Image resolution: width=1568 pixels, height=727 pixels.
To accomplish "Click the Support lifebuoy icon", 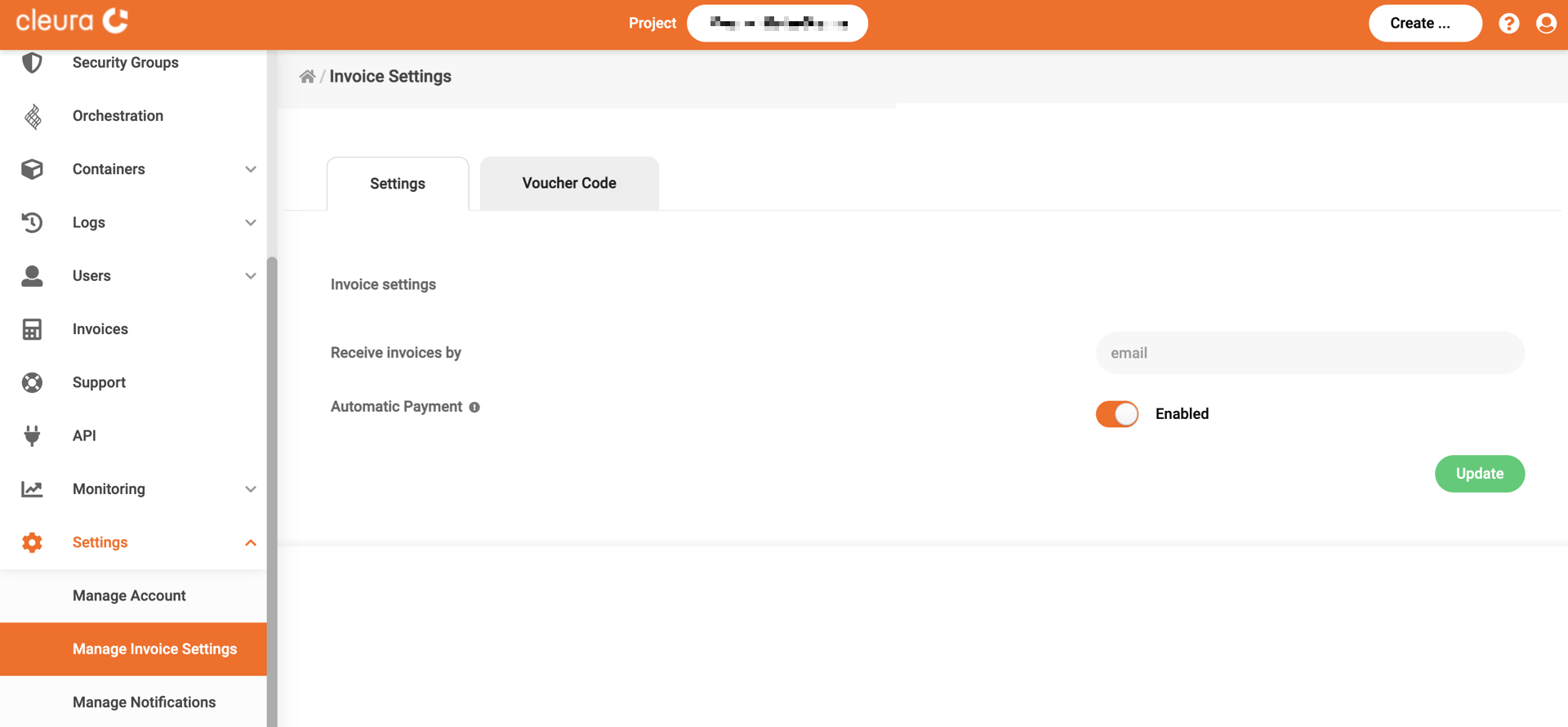I will pyautogui.click(x=32, y=382).
